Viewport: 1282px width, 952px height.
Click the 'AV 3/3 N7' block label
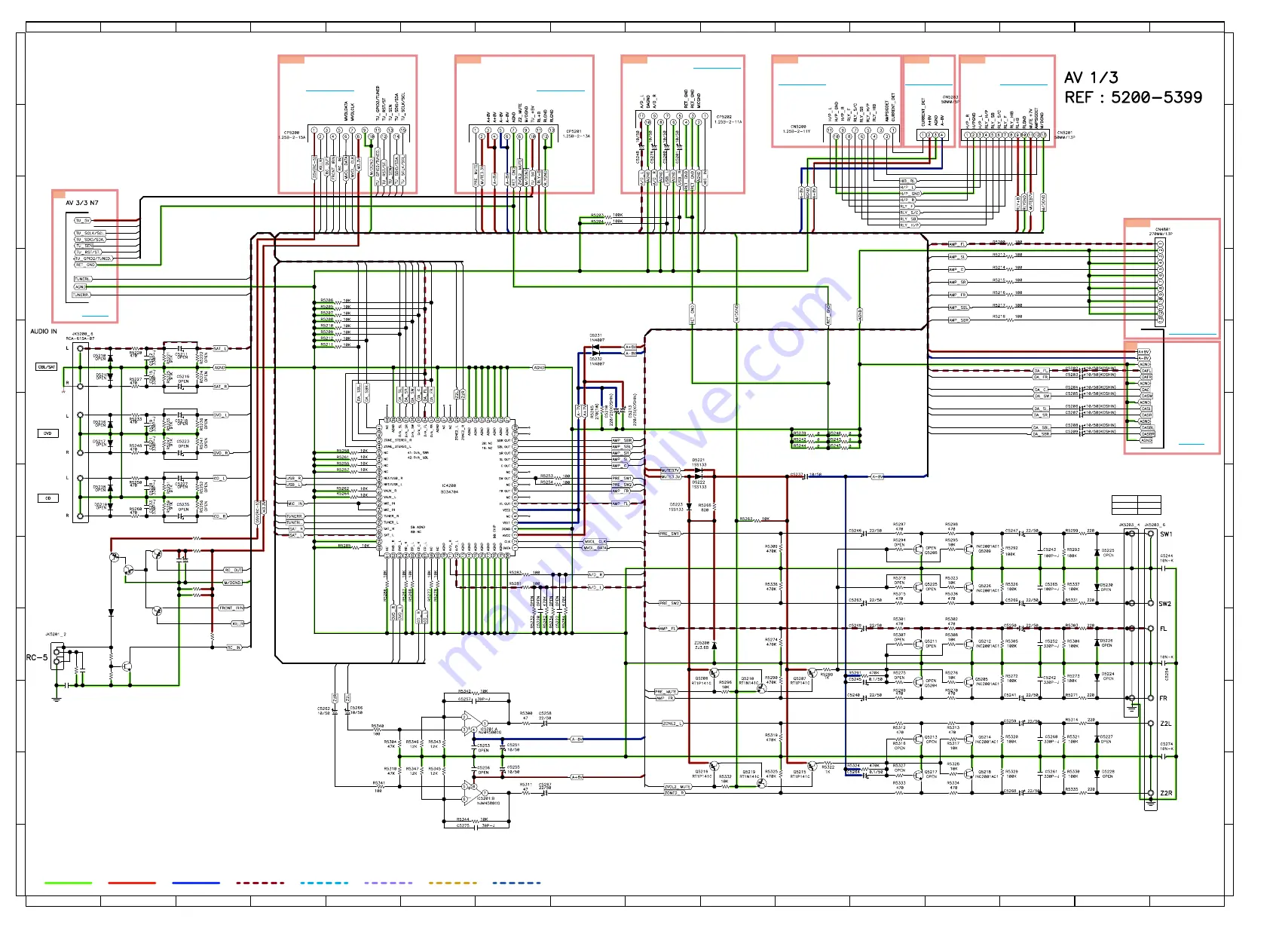81,203
